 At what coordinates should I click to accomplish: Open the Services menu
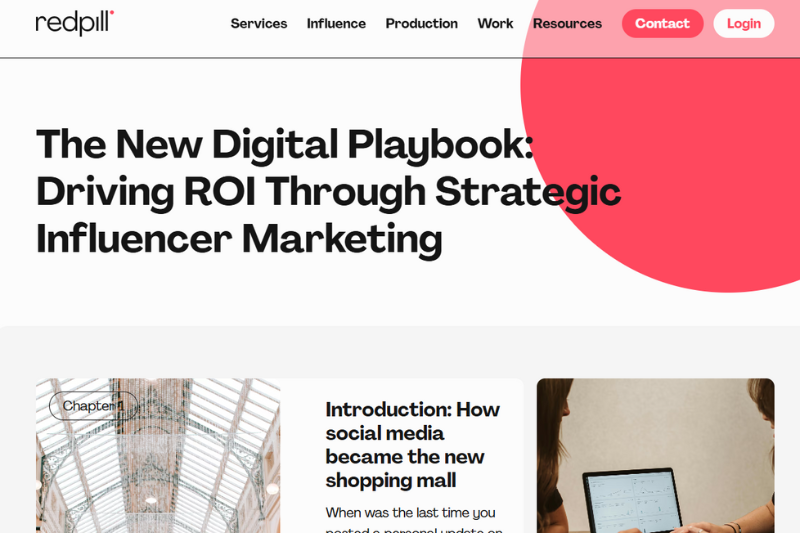259,23
